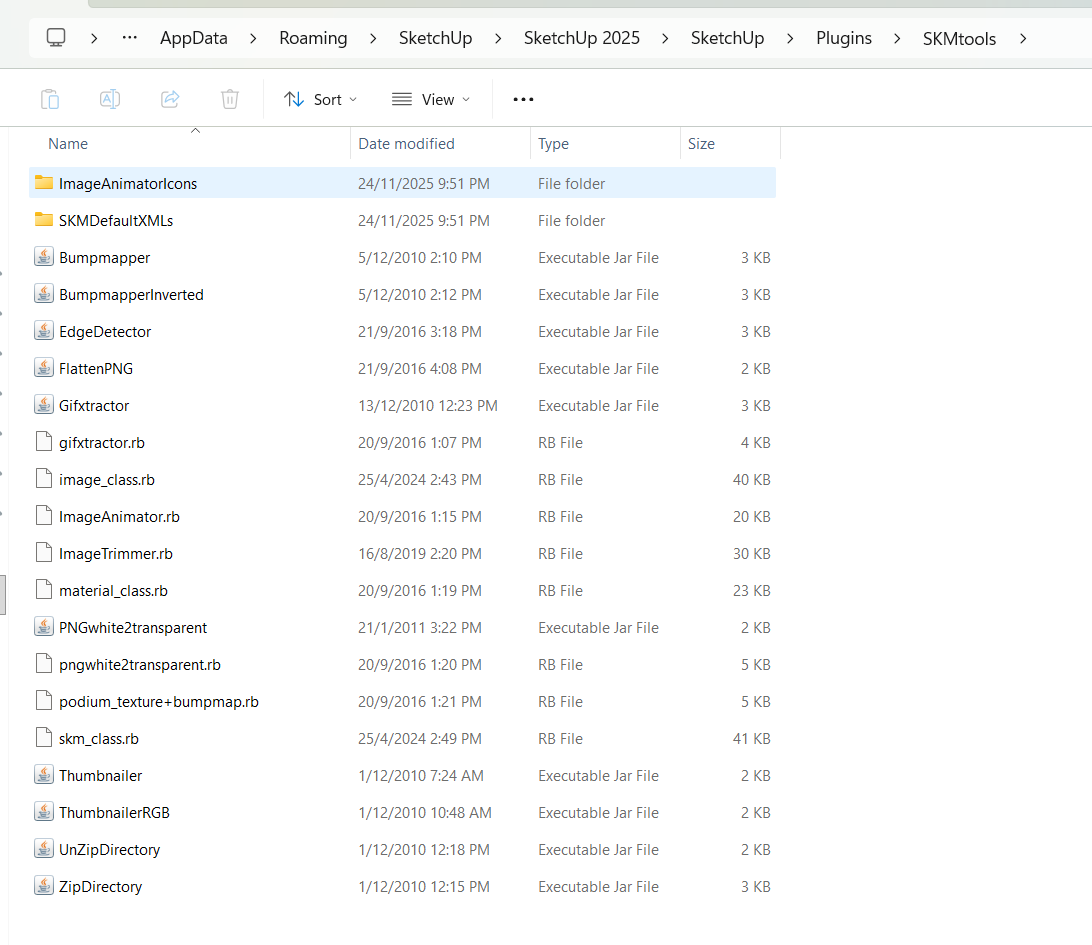Click the scrollbar on the left edge
1092x945 pixels.
coord(4,594)
